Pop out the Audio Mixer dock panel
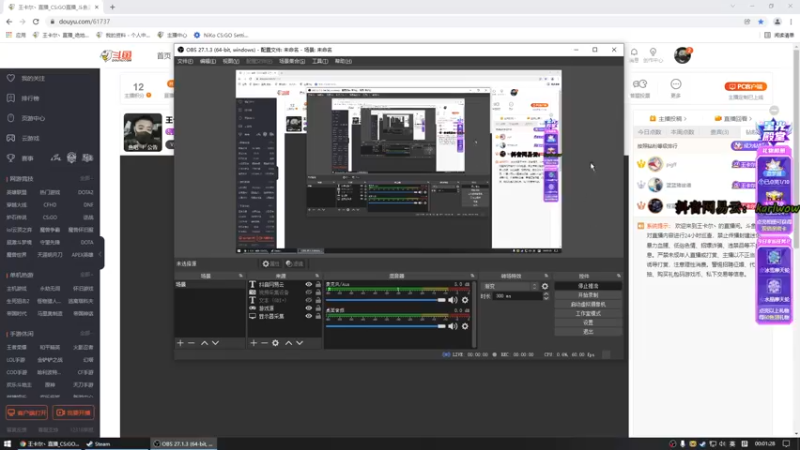Screen dimensions: 800x450 tap(472, 276)
